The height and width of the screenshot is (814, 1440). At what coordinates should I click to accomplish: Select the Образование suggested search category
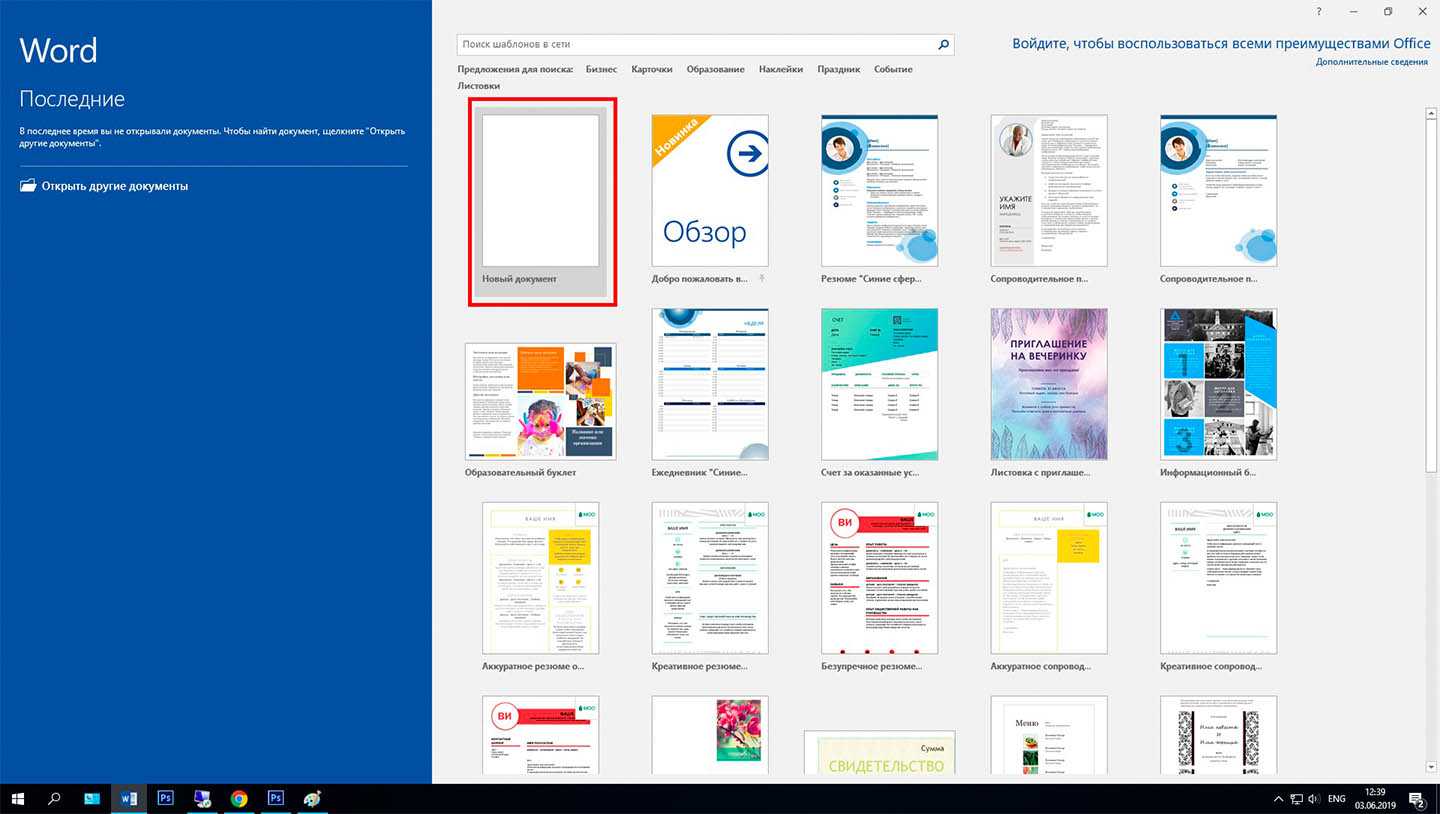pyautogui.click(x=715, y=69)
